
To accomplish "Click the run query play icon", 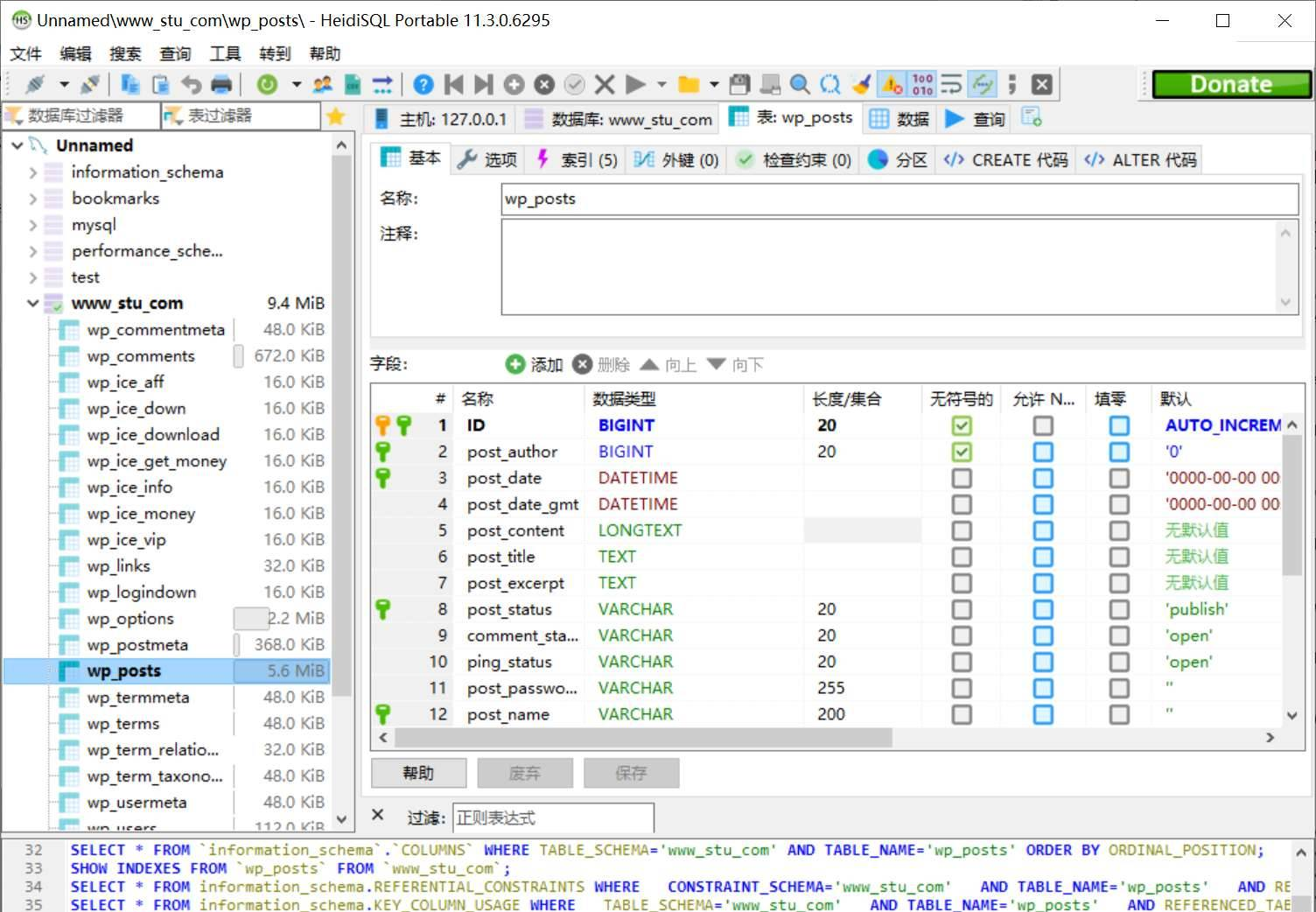I will click(636, 84).
